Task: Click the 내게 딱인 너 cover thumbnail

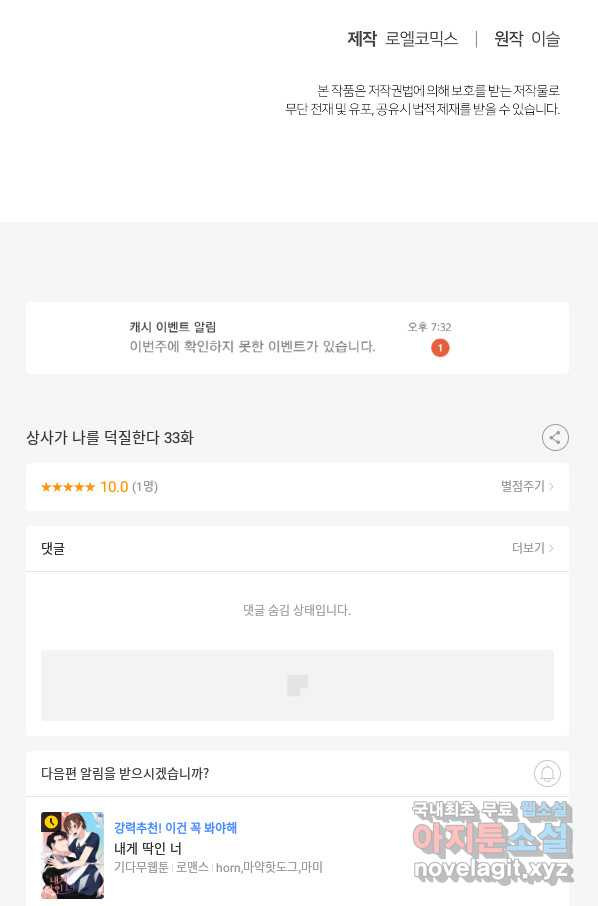Action: click(72, 855)
